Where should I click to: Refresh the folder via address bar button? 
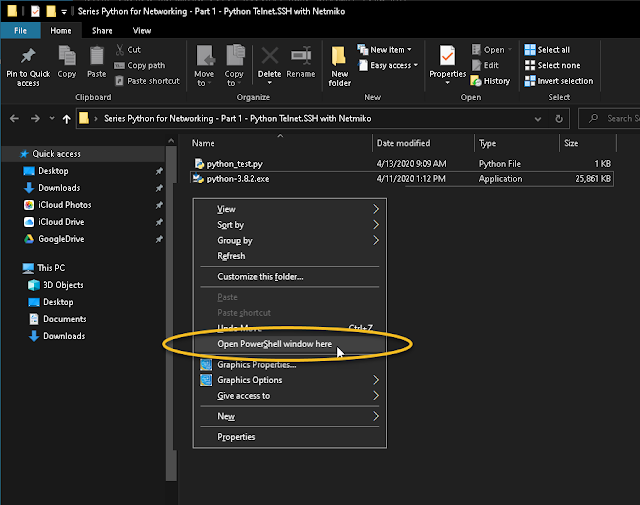559,119
